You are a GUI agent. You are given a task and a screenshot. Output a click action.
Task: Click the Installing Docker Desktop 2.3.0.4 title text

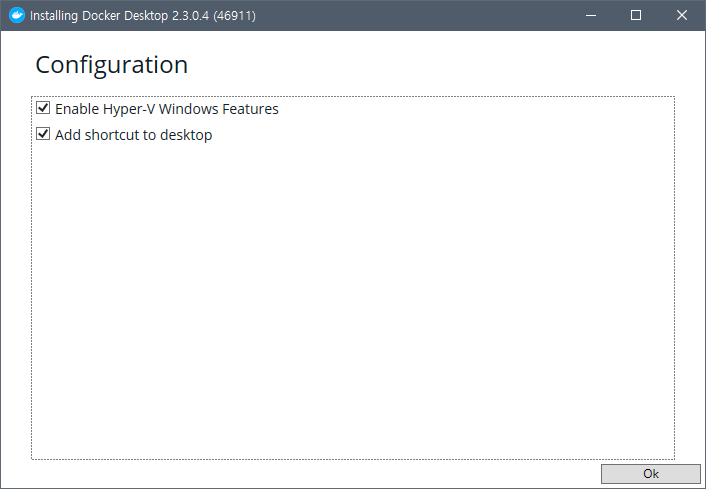(143, 16)
